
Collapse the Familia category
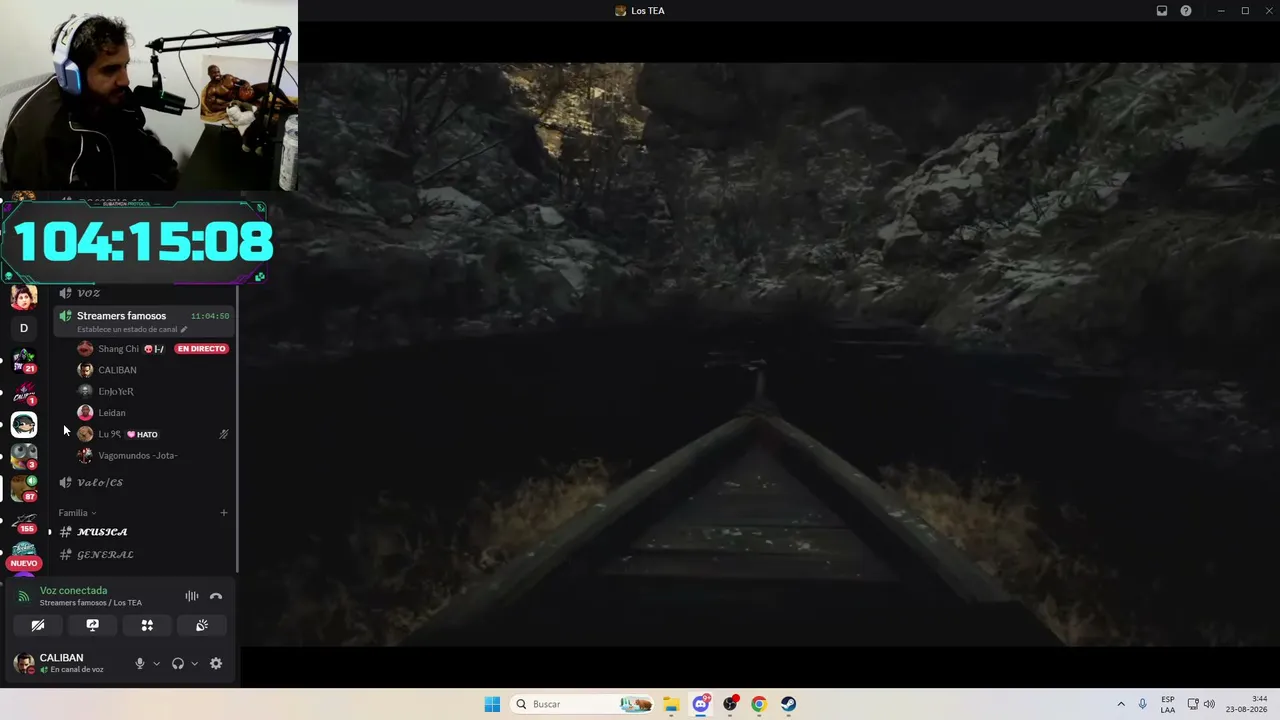(x=77, y=513)
